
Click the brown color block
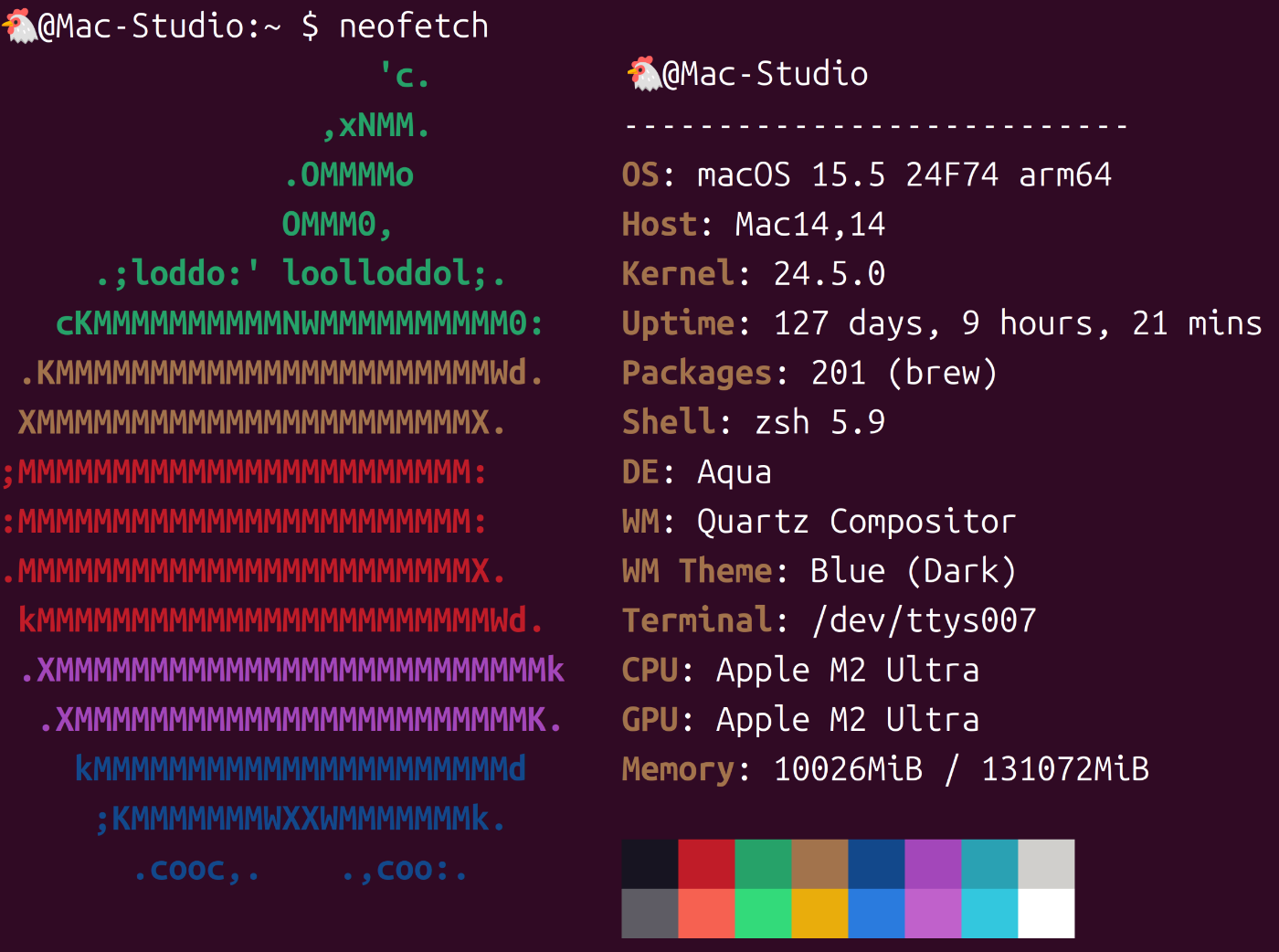[x=819, y=863]
